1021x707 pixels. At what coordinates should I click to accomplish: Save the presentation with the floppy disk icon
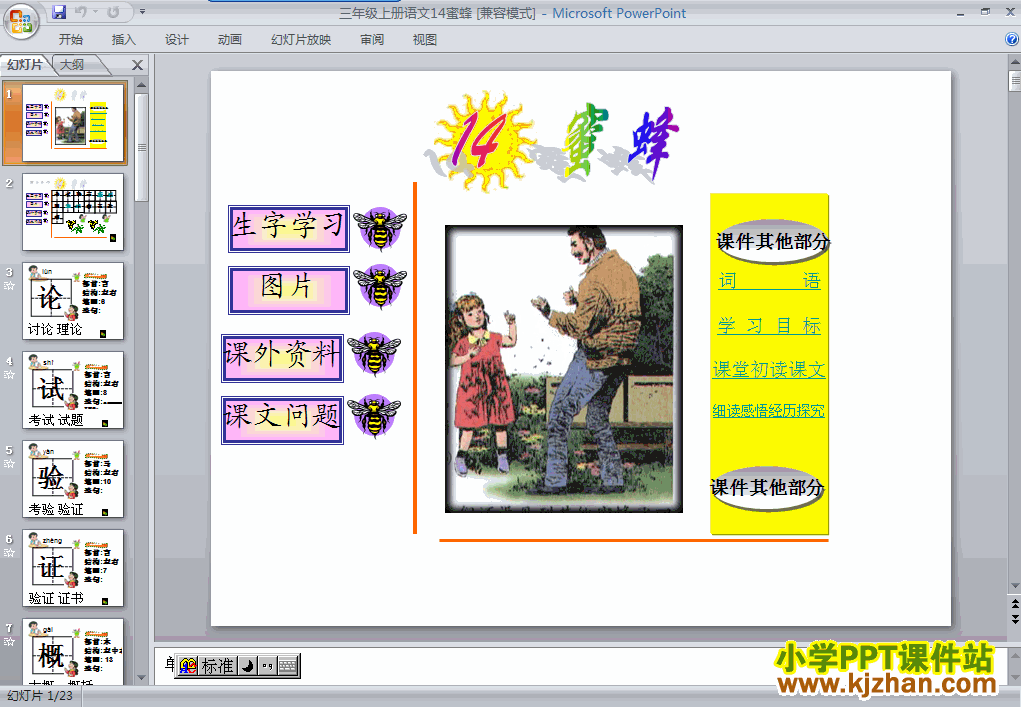(59, 12)
